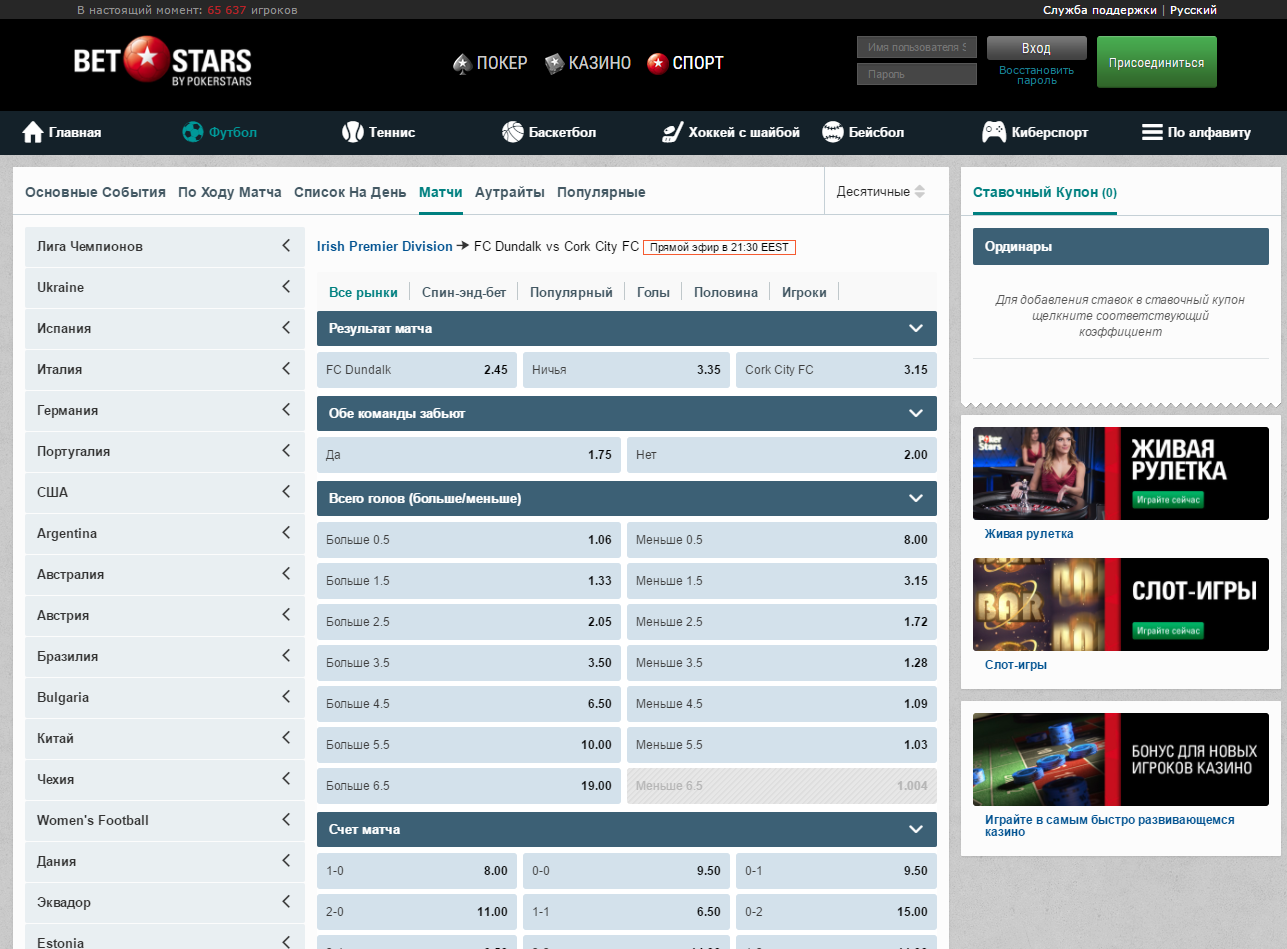Image resolution: width=1287 pixels, height=949 pixels.
Task: Switch to По Ходу Матча tab
Action: (x=230, y=192)
